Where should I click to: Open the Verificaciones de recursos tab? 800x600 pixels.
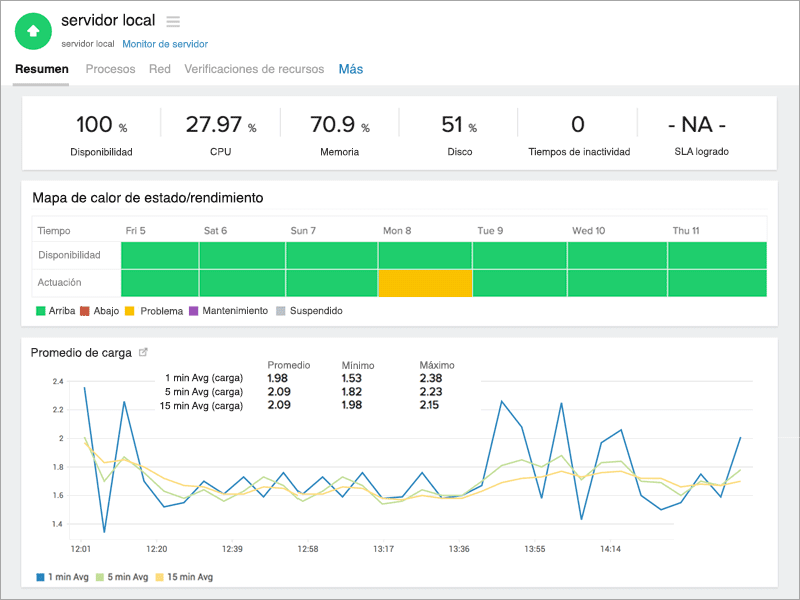[x=254, y=69]
